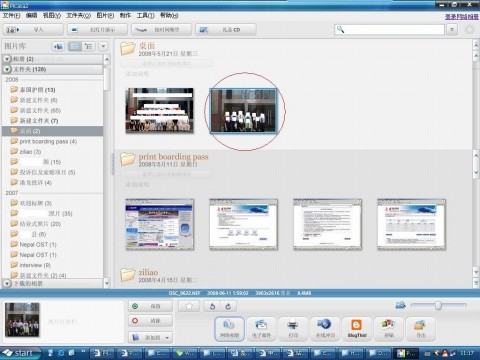Open the web album upload button
The height and width of the screenshot is (360, 480).
pyautogui.click(x=229, y=328)
